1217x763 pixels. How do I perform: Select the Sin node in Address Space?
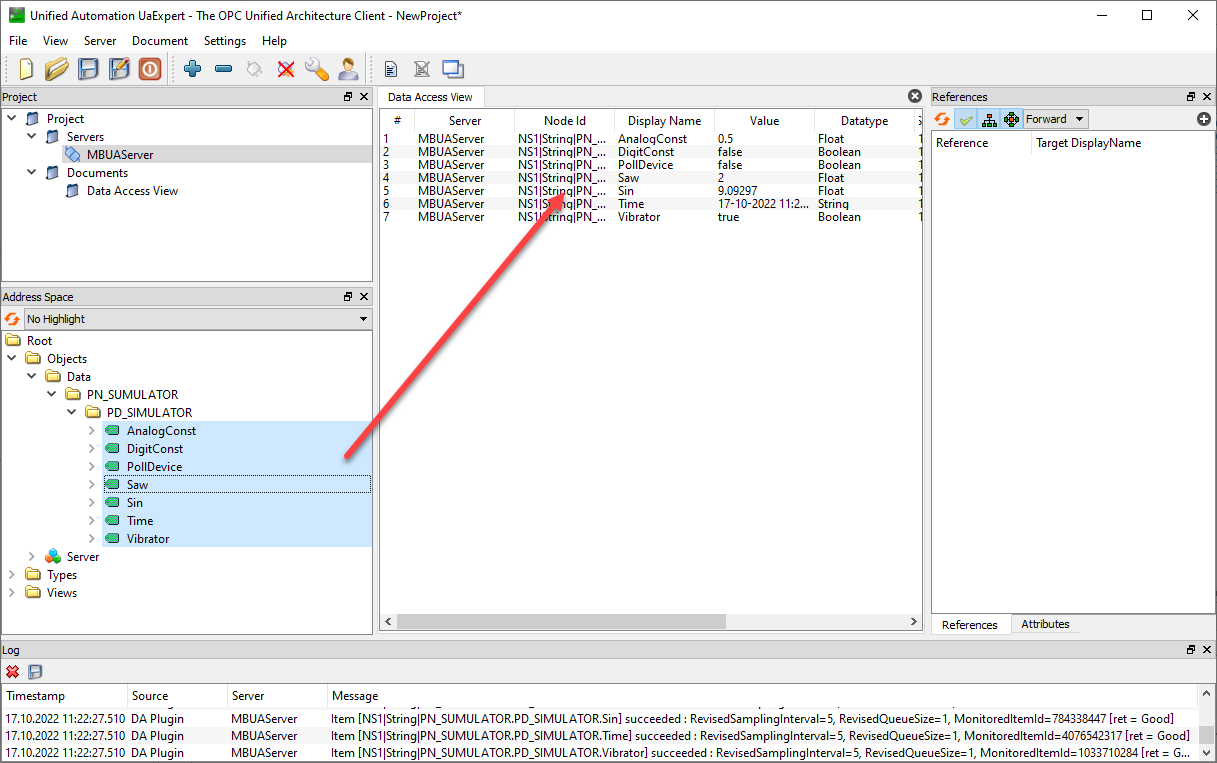pyautogui.click(x=135, y=503)
